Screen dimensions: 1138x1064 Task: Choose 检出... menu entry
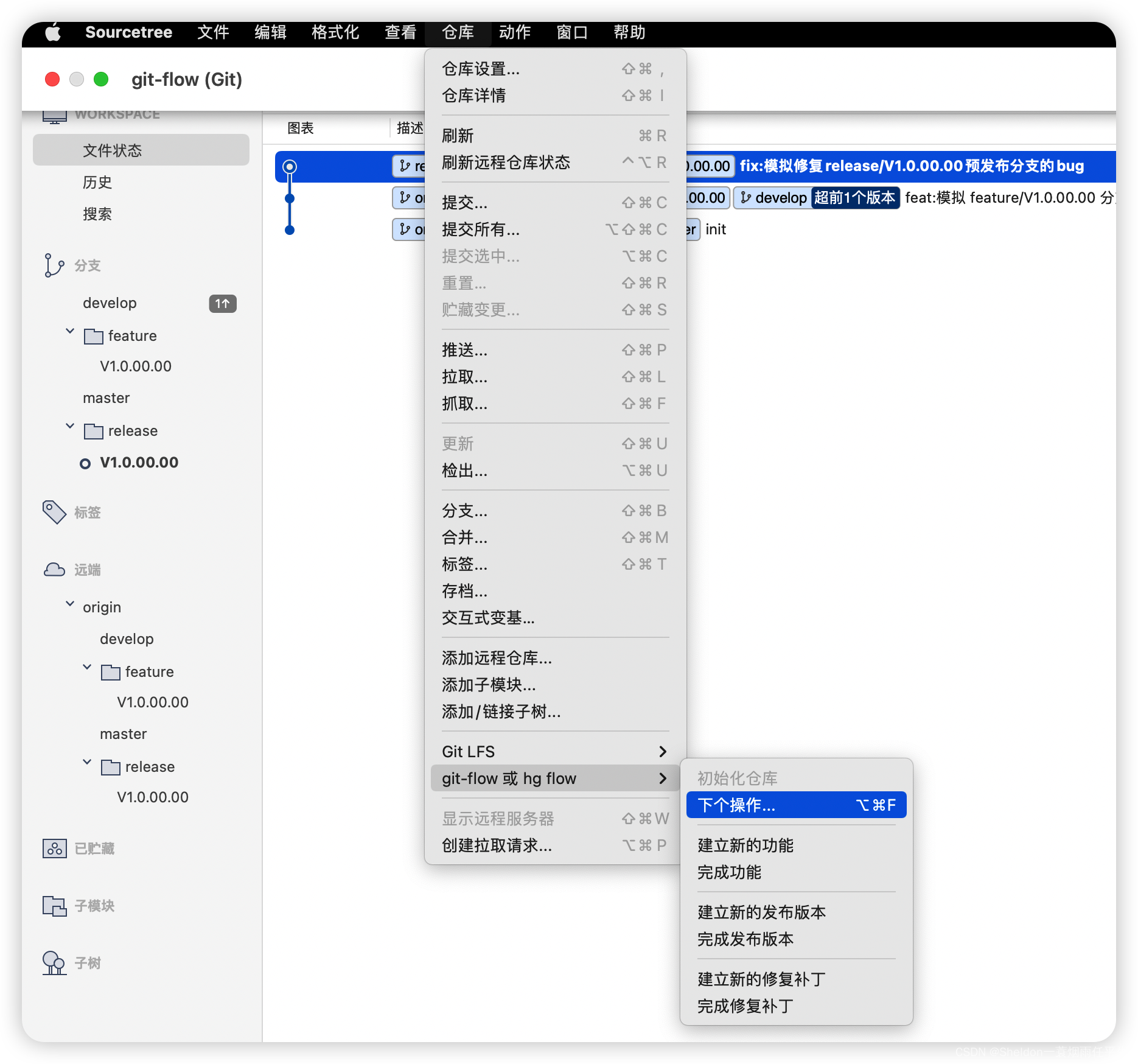coord(555,471)
